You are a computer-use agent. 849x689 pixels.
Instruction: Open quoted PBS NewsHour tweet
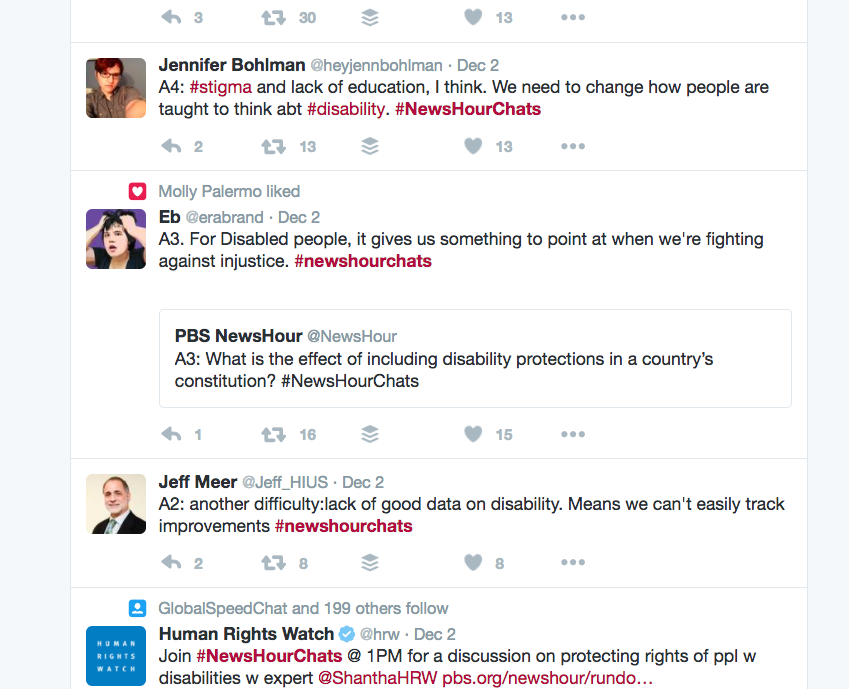(475, 358)
